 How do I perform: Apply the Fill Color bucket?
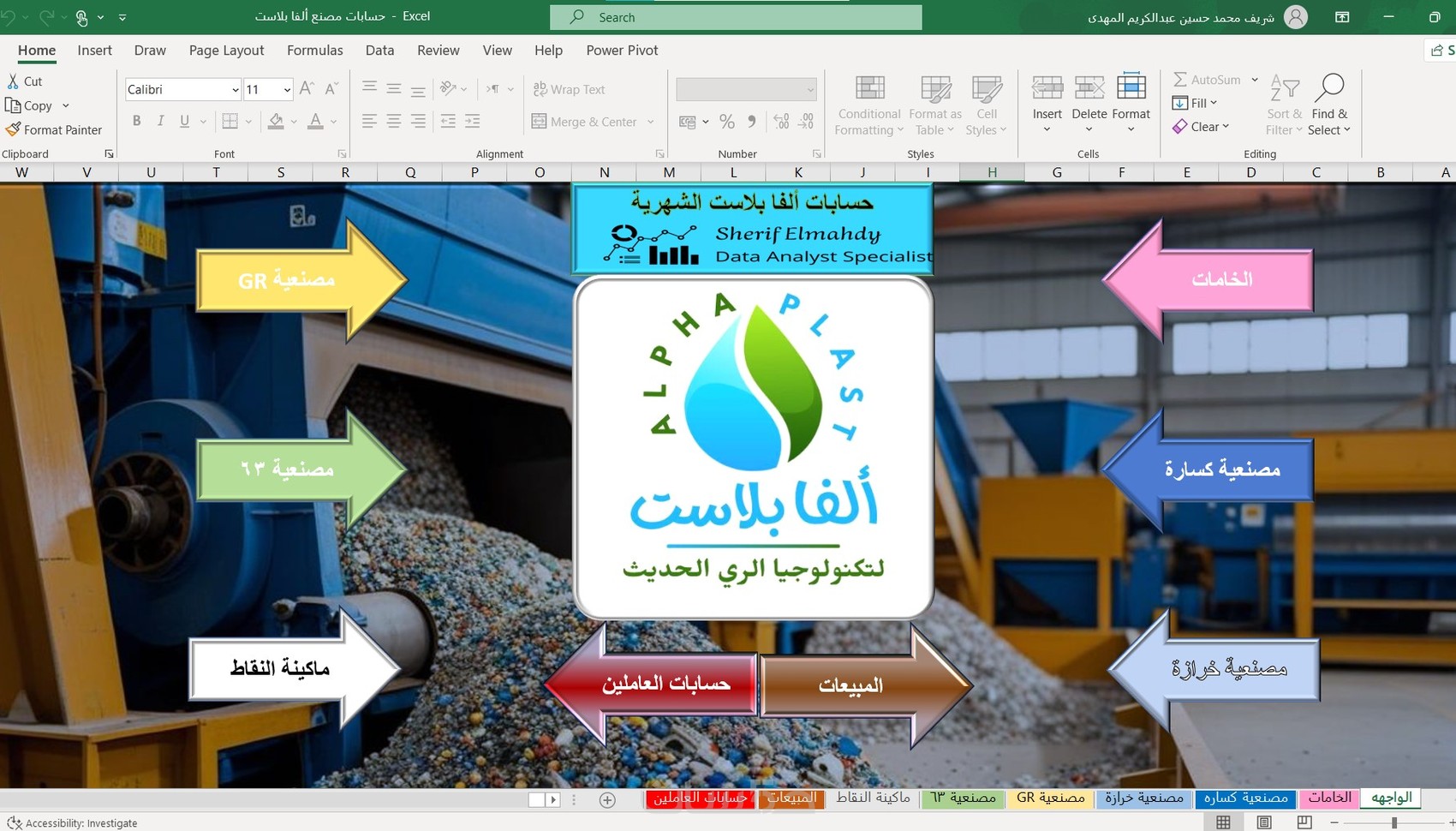point(276,122)
